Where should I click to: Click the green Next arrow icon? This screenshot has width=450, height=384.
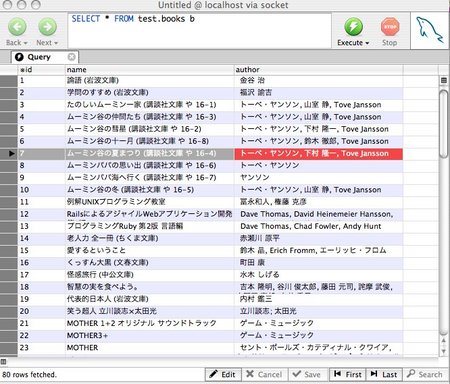point(47,27)
